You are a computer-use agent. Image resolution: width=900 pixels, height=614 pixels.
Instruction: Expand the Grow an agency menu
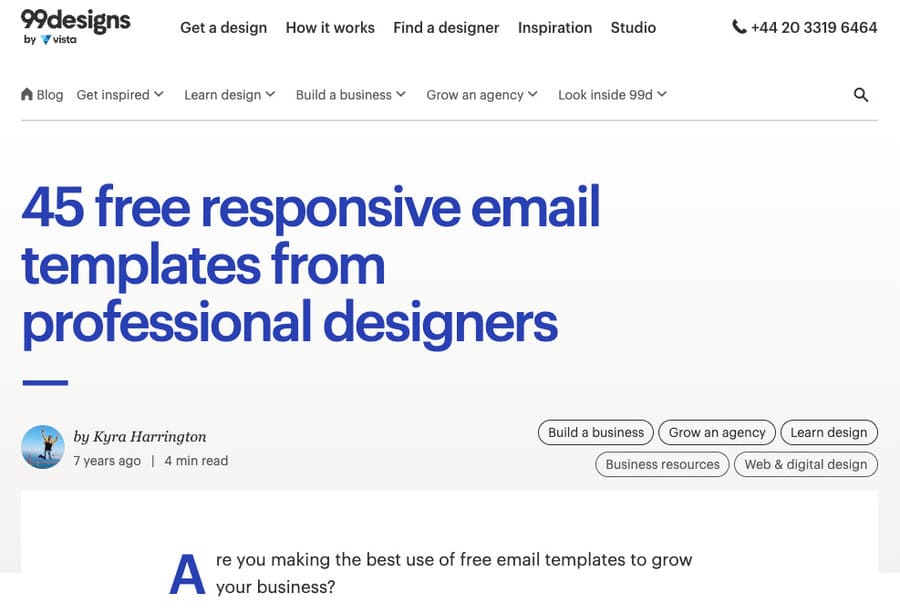tap(482, 95)
